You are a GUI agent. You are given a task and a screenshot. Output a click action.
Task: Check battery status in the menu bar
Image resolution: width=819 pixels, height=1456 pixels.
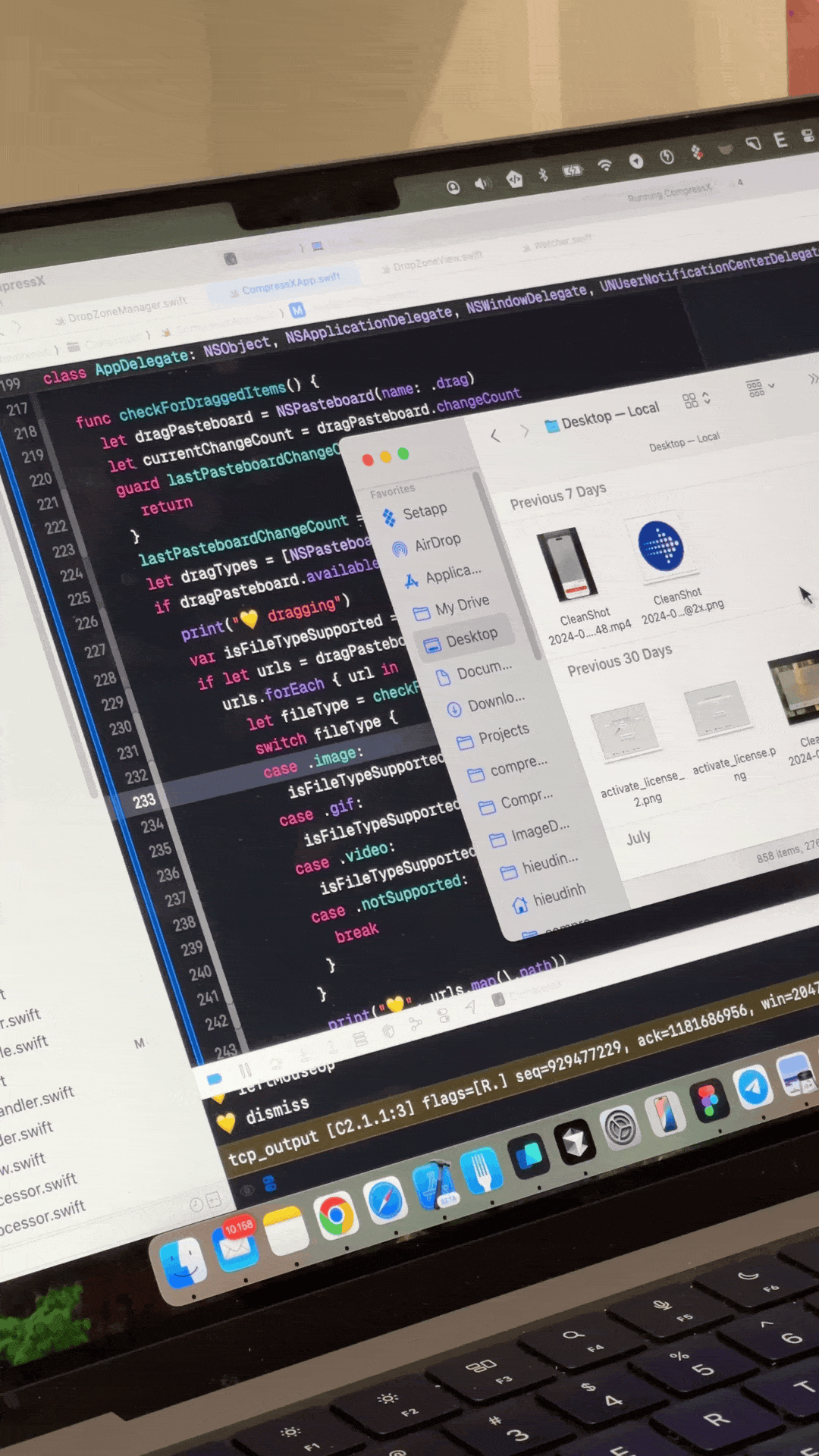572,170
